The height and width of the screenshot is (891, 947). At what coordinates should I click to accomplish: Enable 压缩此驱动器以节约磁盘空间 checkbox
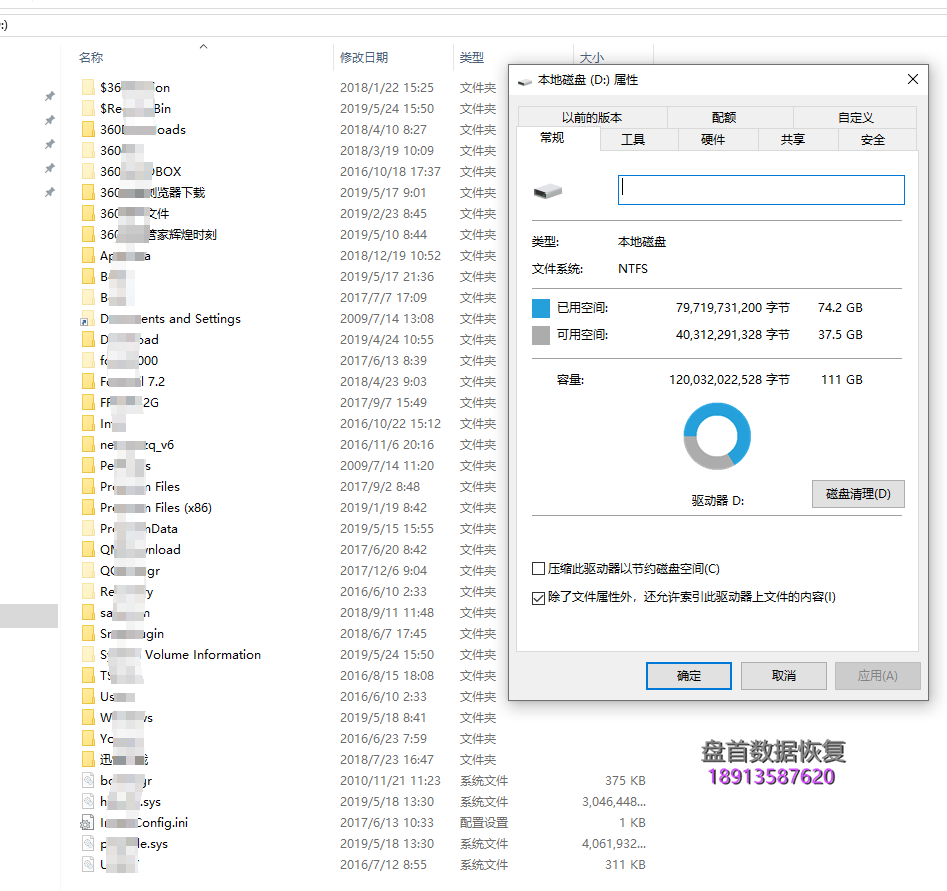click(538, 566)
